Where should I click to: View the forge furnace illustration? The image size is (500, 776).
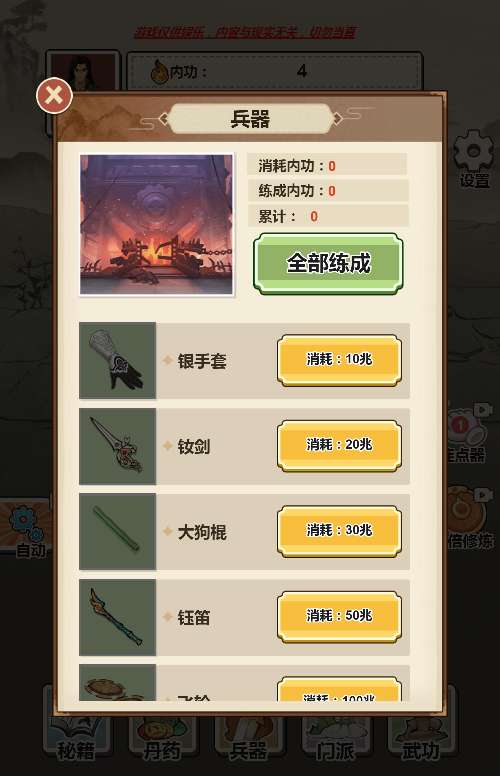(x=156, y=225)
